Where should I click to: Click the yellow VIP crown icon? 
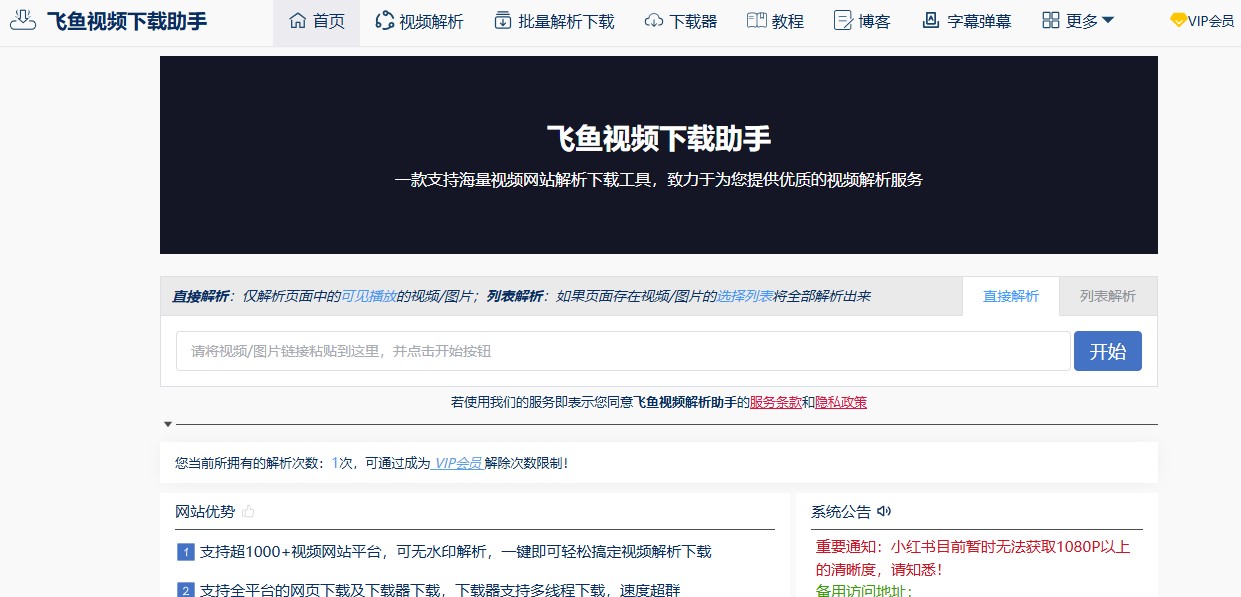[x=1176, y=19]
